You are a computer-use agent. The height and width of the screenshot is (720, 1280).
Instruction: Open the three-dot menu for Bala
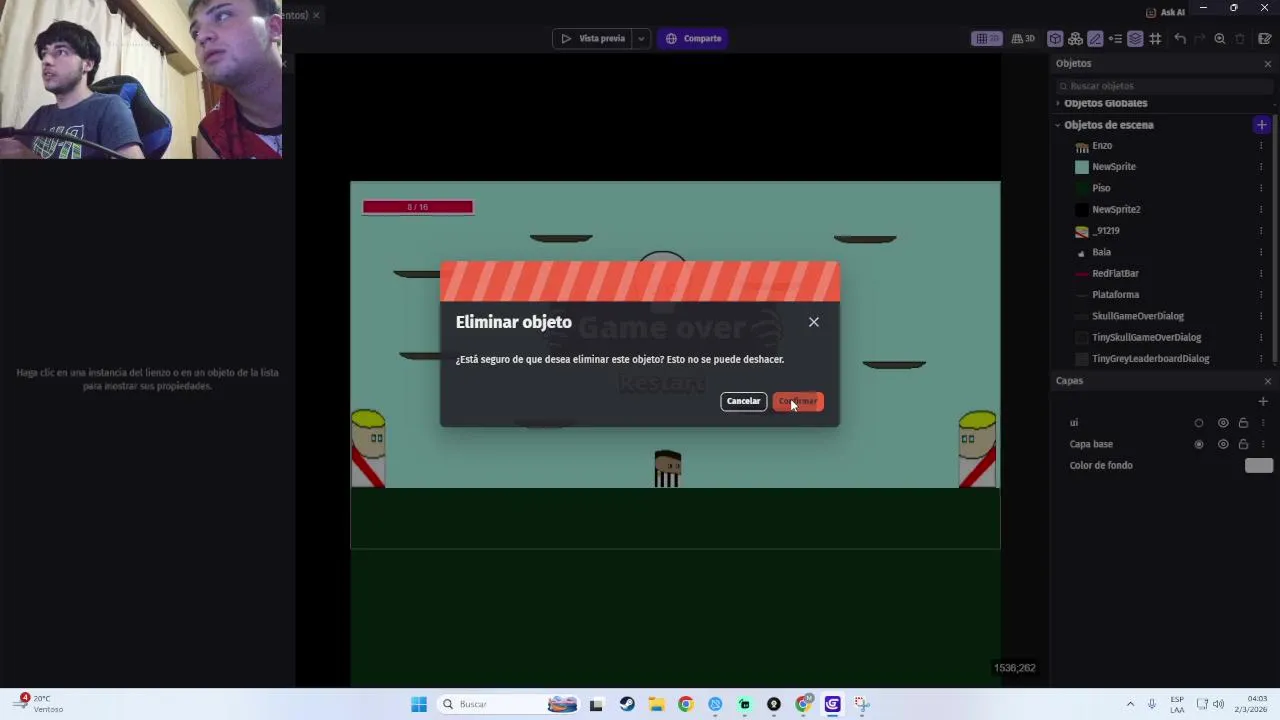pyautogui.click(x=1261, y=252)
